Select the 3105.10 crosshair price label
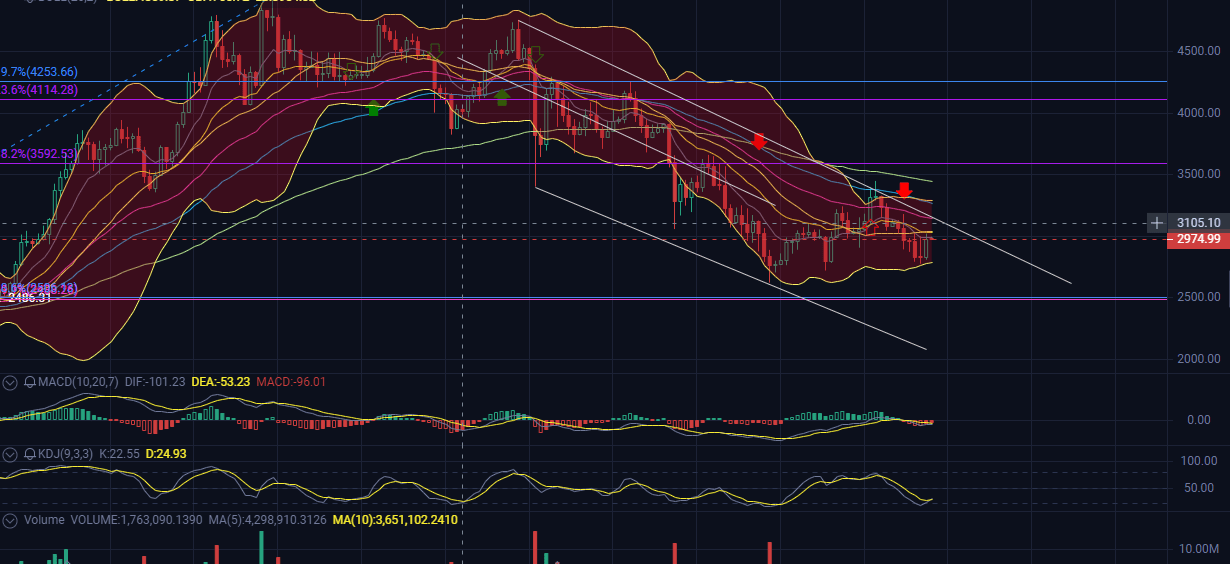Screen dimensions: 1230x564 coord(1198,222)
